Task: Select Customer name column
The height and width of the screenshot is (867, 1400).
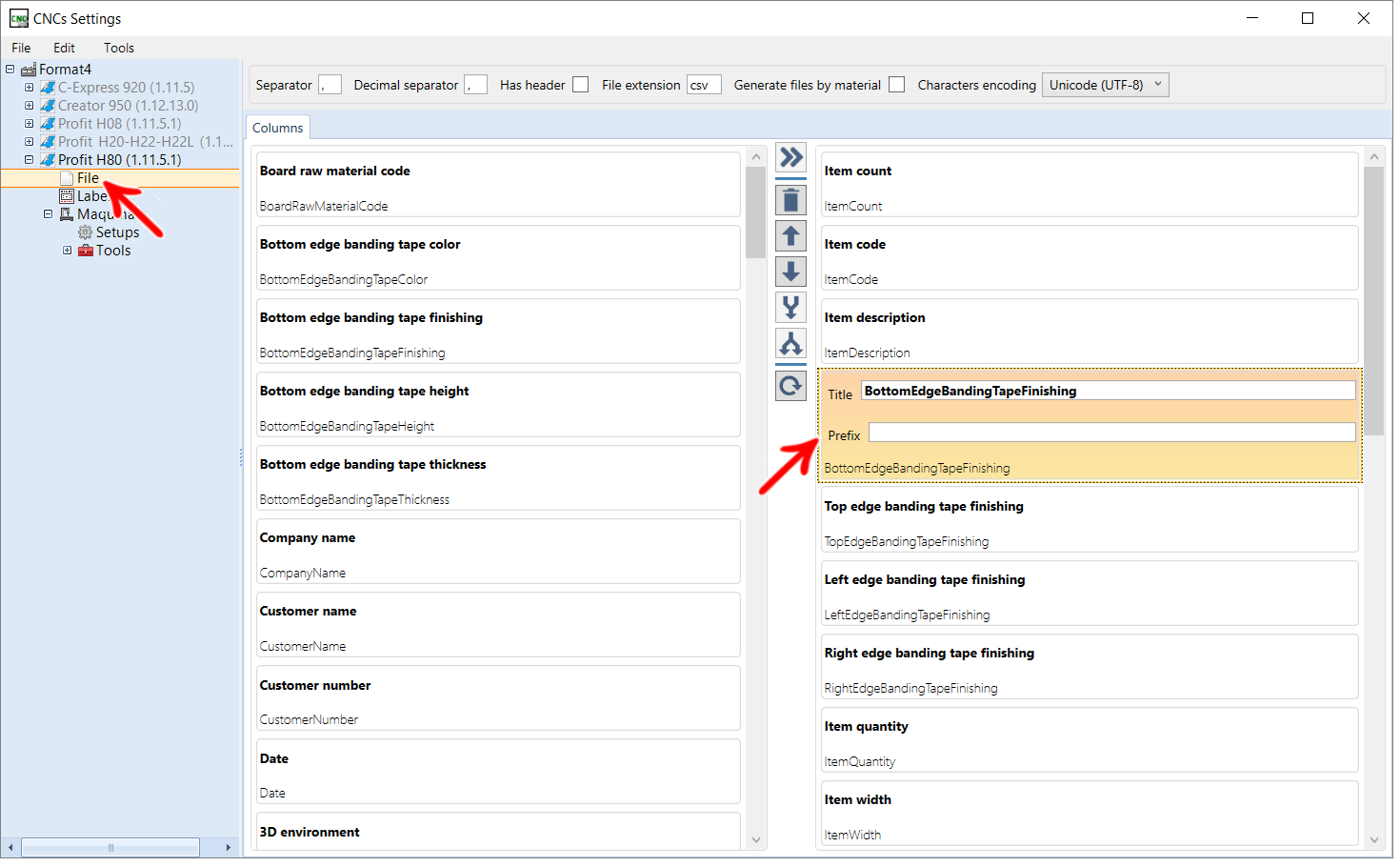Action: pyautogui.click(x=498, y=625)
